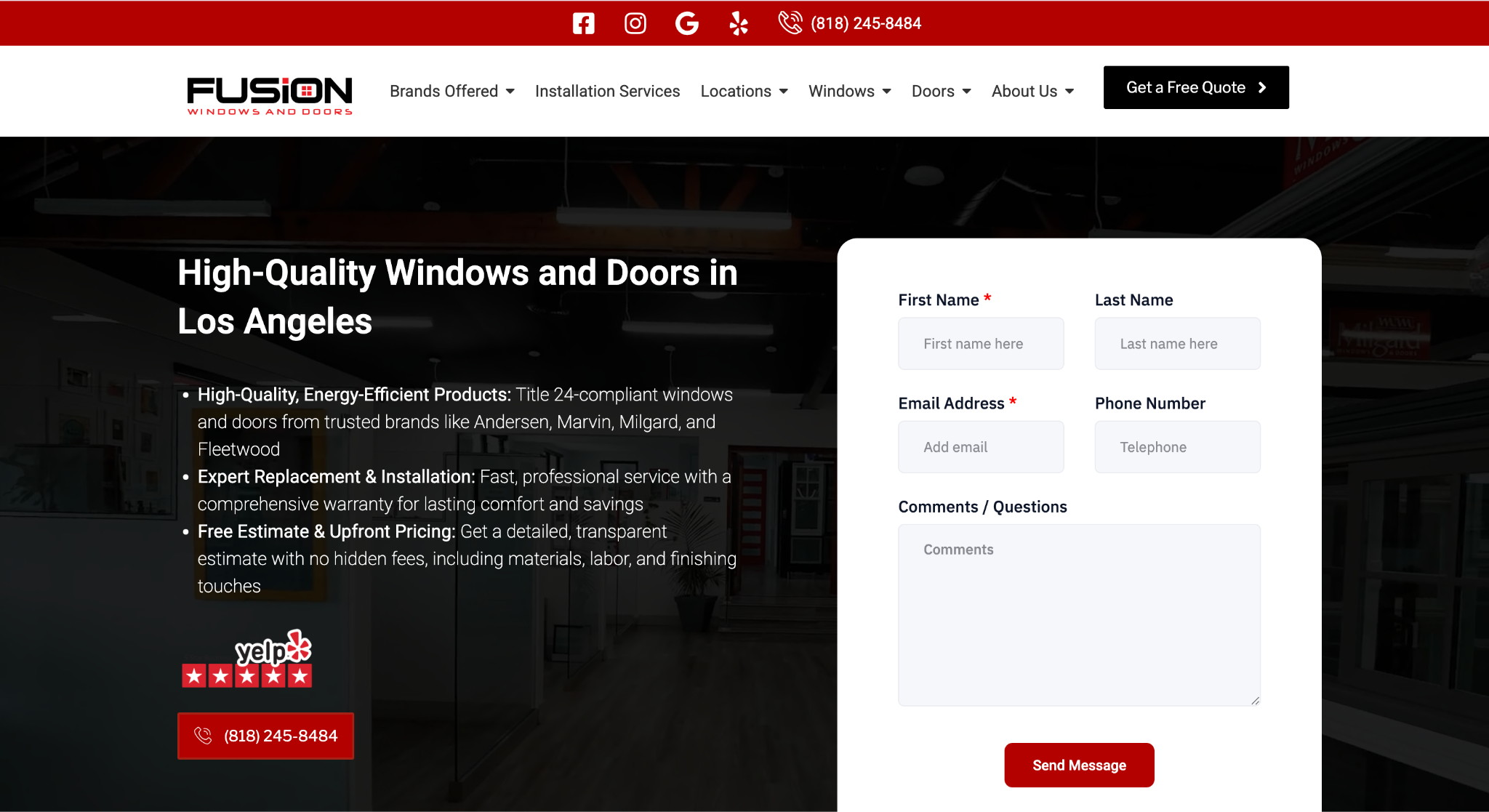
Task: Expand the About Us dropdown
Action: pyautogui.click(x=1033, y=91)
